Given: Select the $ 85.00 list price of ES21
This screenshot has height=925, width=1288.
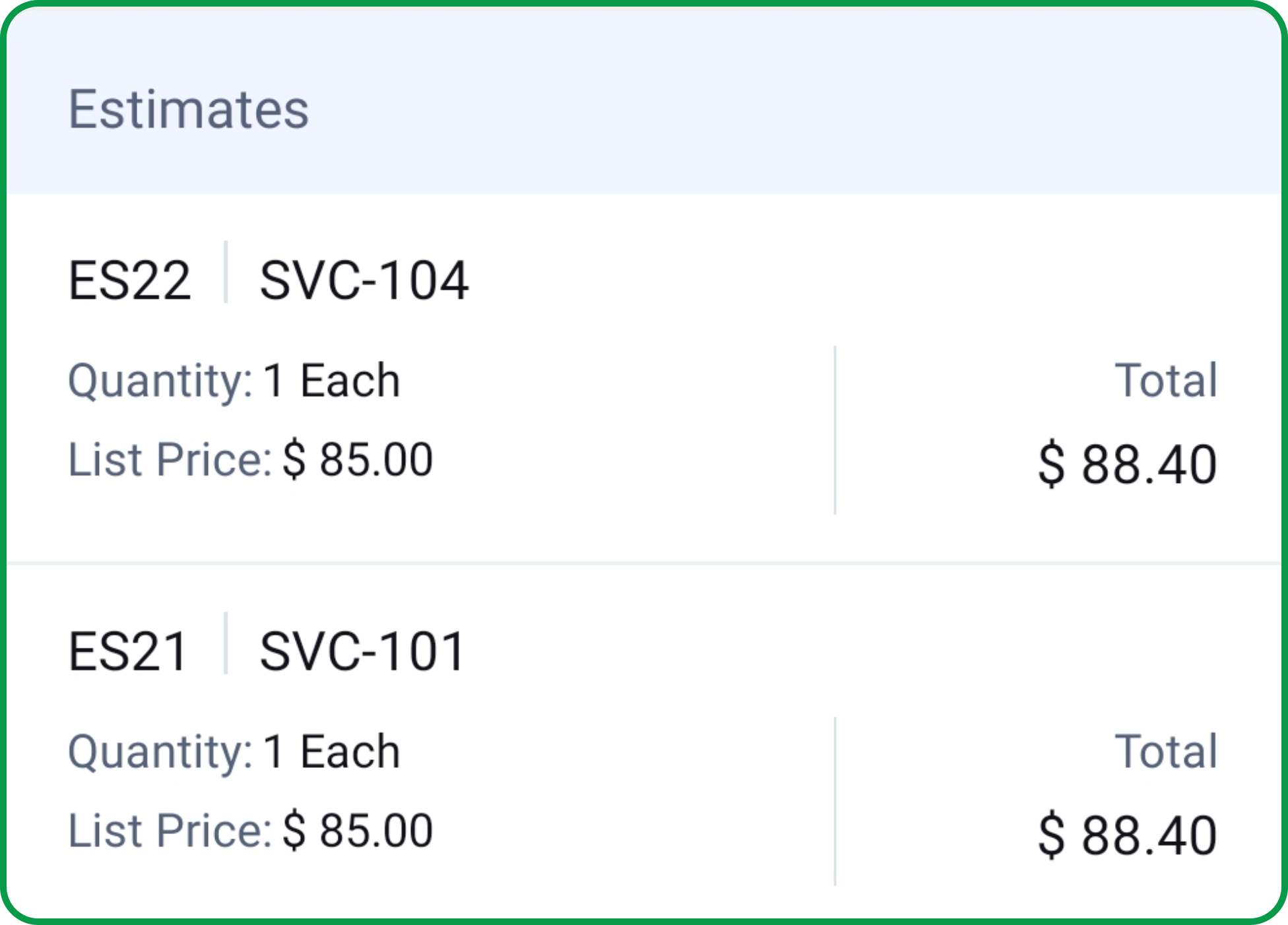Looking at the screenshot, I should pos(358,831).
